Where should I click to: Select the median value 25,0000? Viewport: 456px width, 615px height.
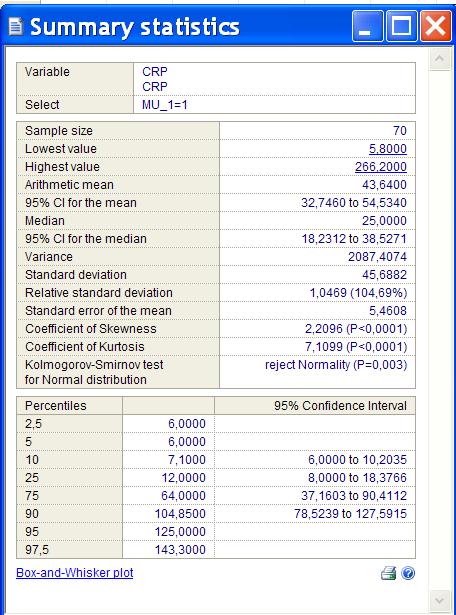384,221
